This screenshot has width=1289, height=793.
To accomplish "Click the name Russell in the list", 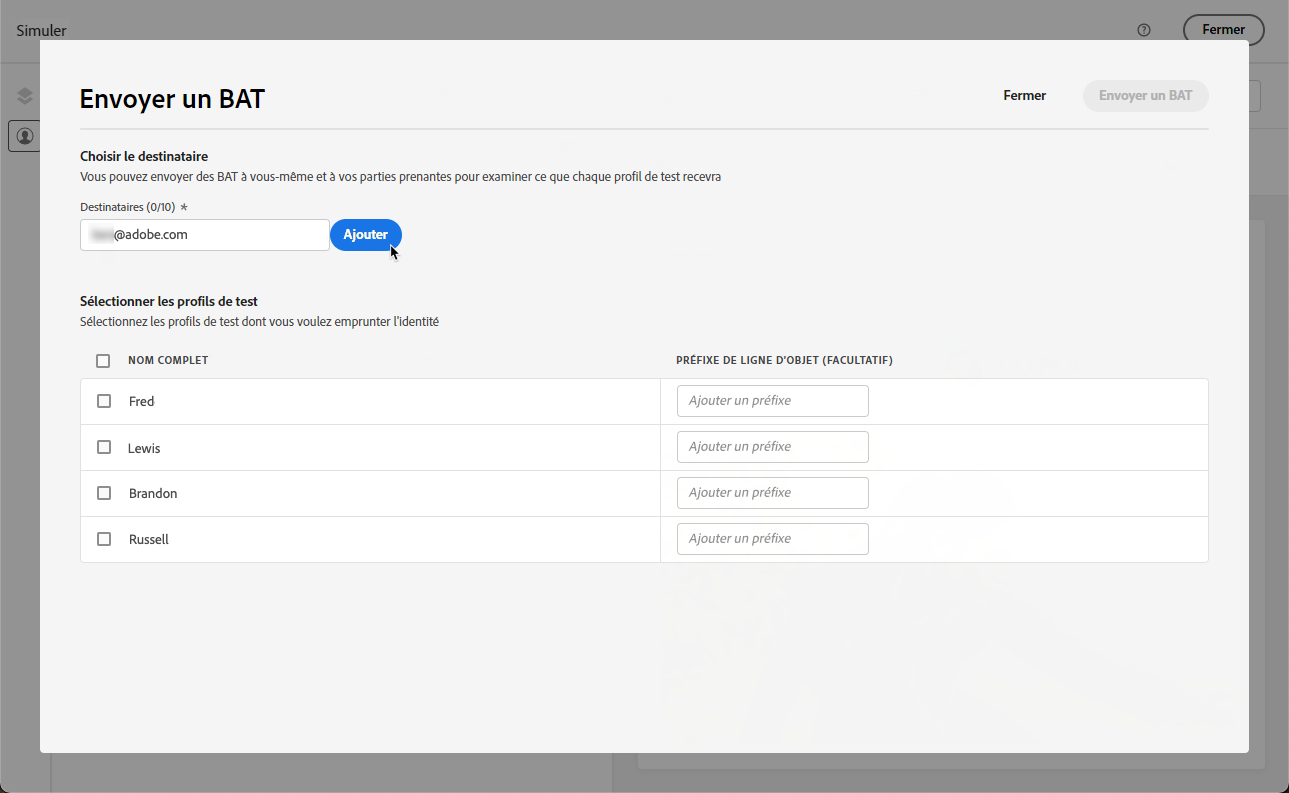I will point(149,539).
